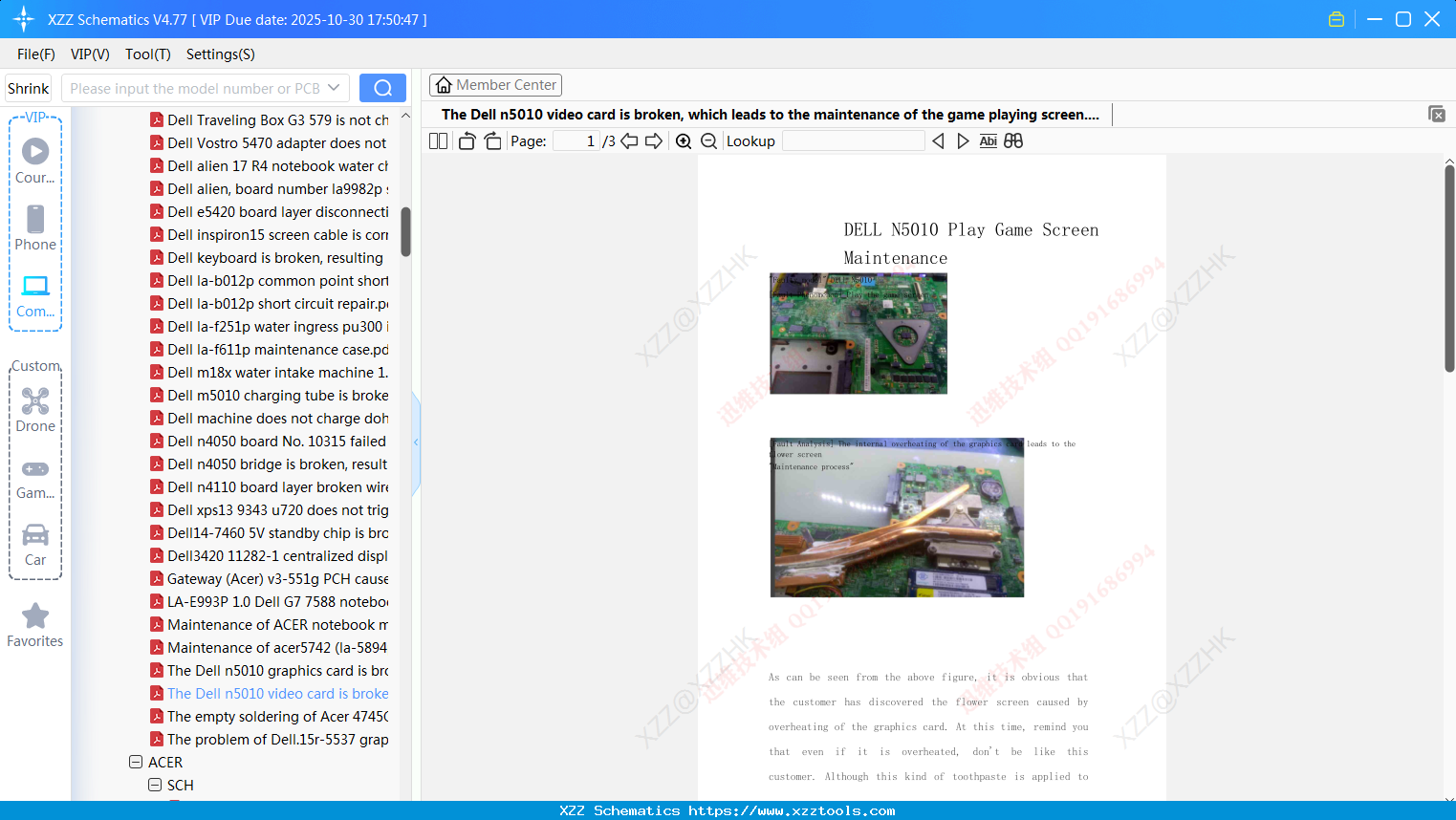Click the file tree vertical scrollbar
Screen dimensions: 1456x820
(x=405, y=232)
